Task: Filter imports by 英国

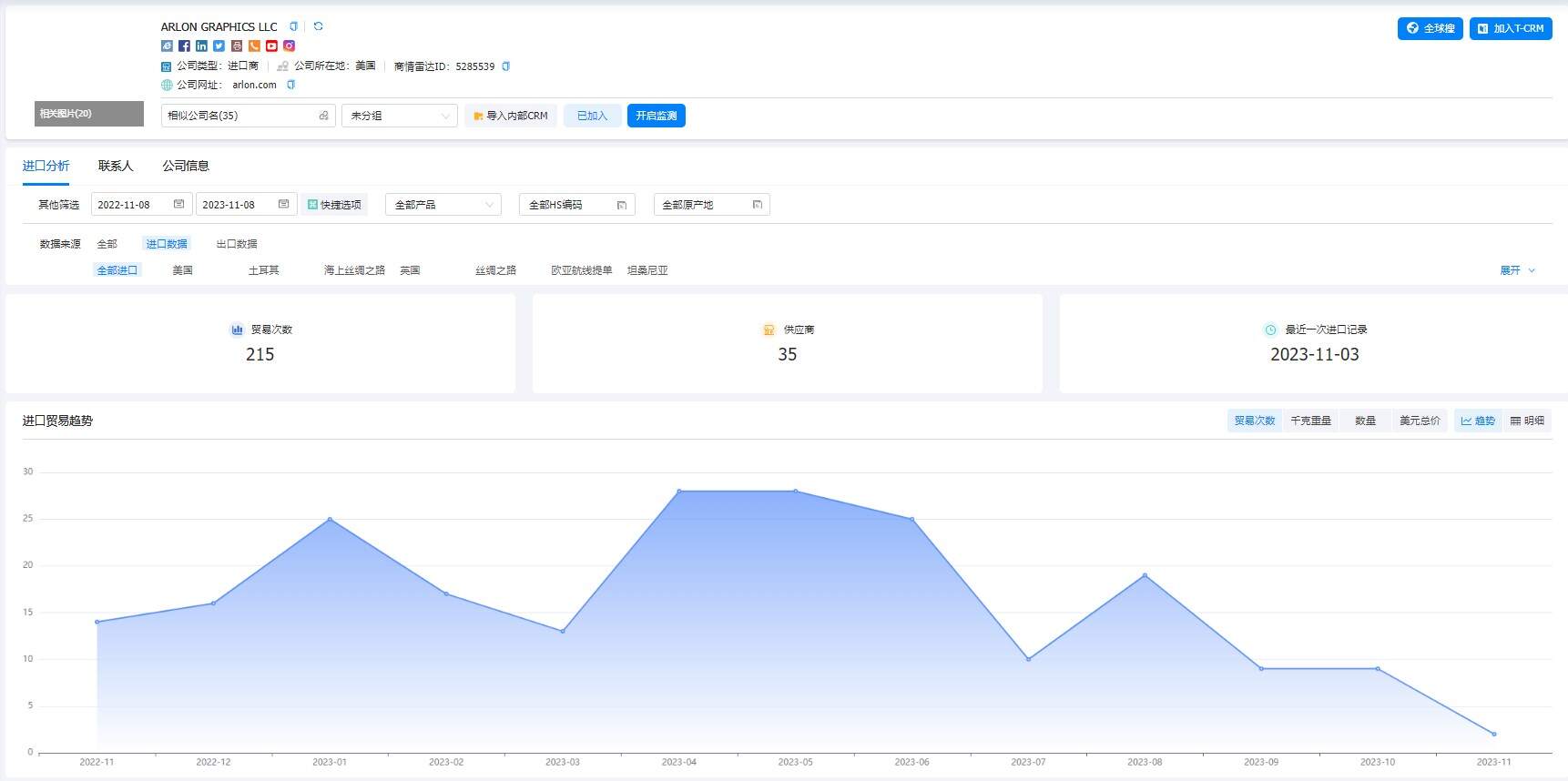Action: tap(410, 270)
